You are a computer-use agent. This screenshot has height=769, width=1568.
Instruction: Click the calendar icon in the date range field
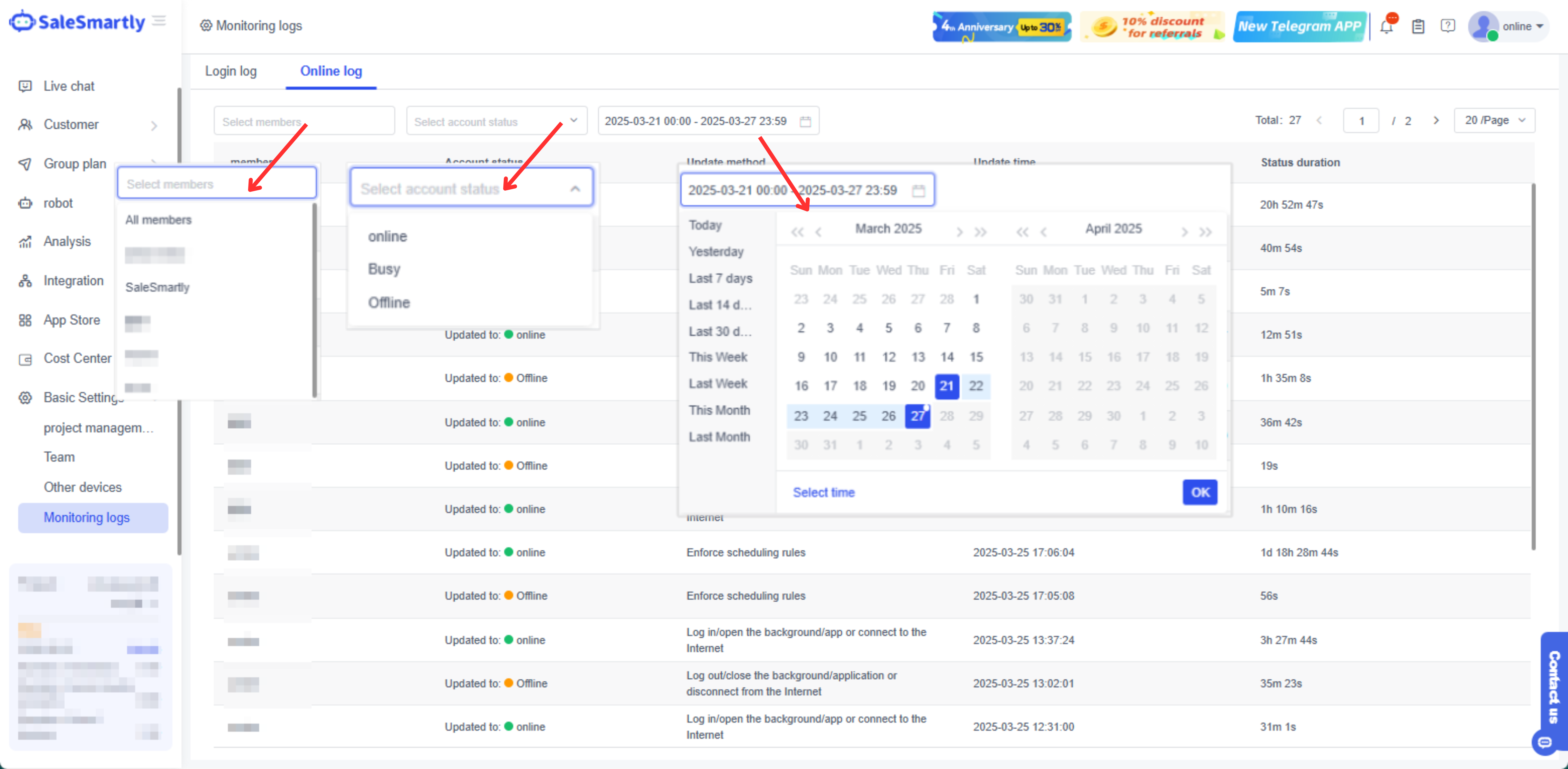918,191
